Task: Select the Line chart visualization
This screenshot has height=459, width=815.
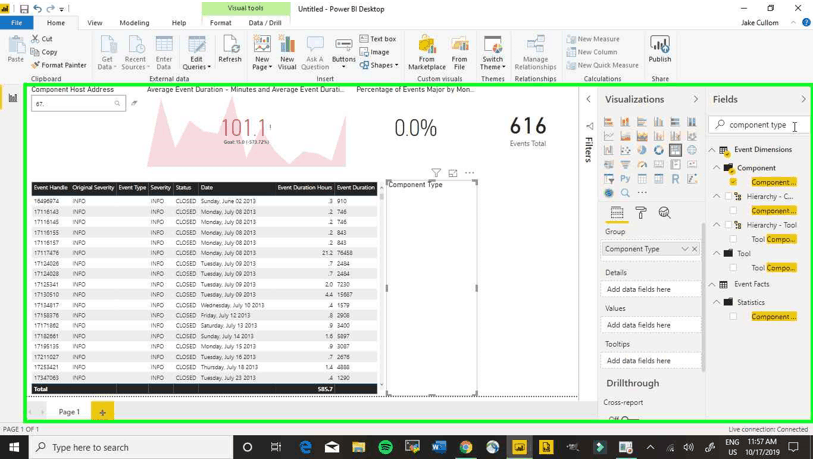Action: tap(609, 136)
